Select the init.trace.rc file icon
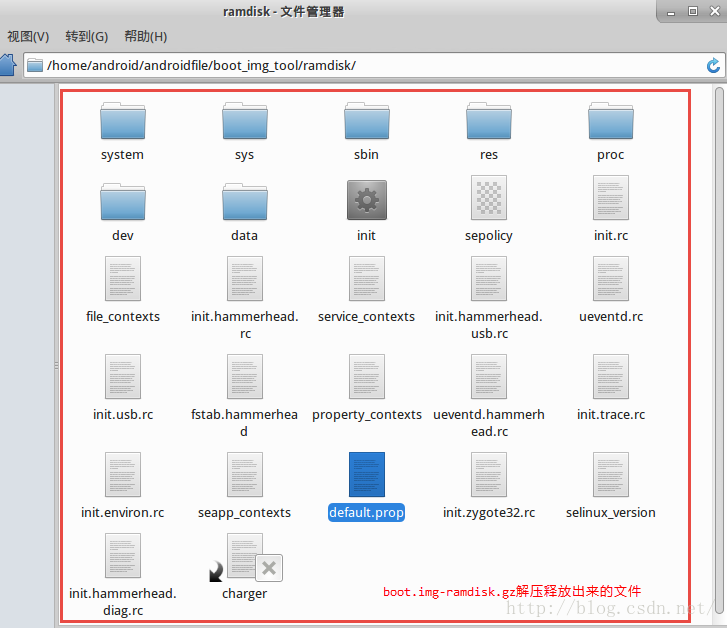The image size is (727, 628). point(611,377)
